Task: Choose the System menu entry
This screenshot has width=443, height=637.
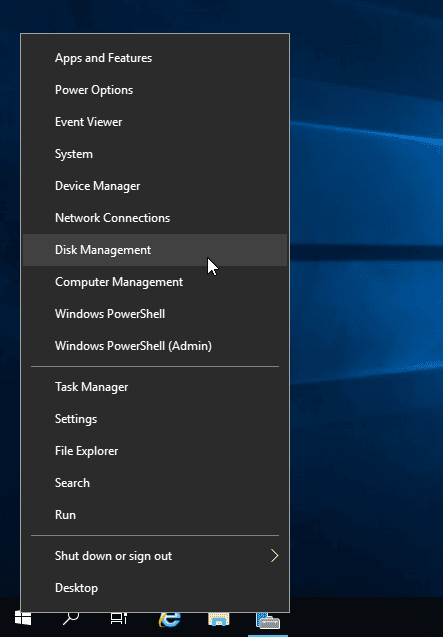Action: 155,154
